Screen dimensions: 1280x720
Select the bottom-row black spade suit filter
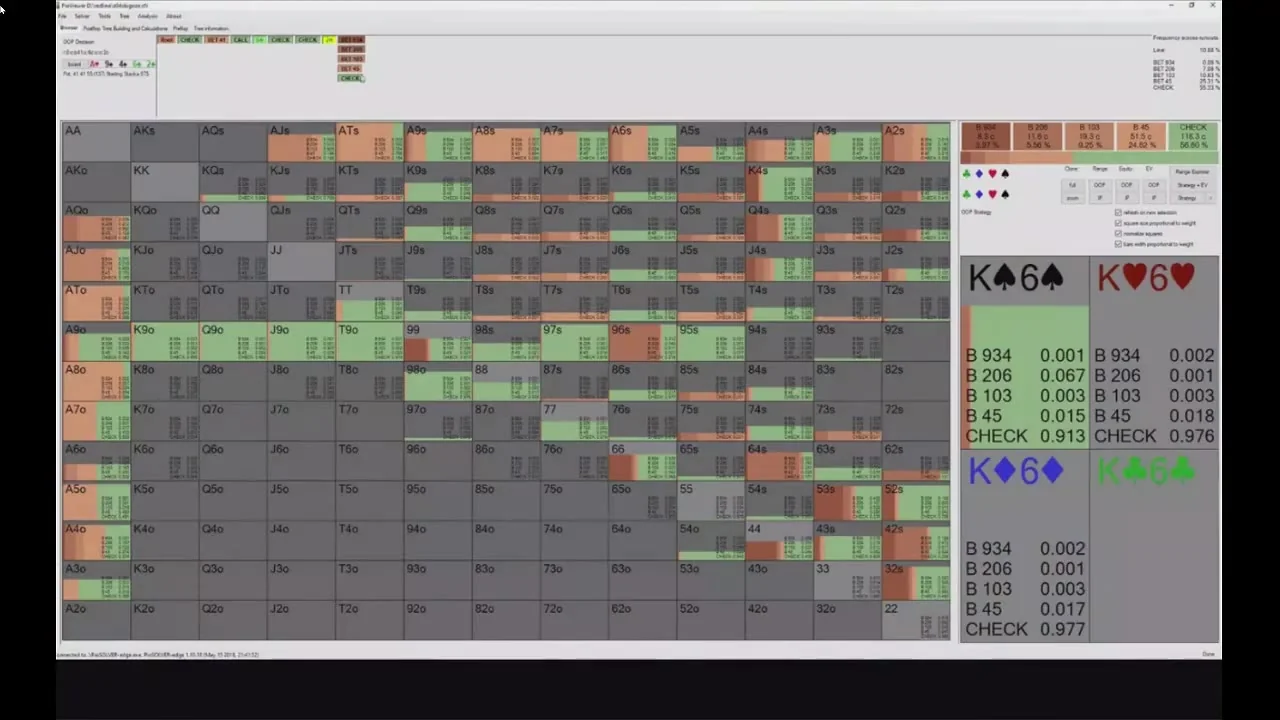click(x=1005, y=194)
